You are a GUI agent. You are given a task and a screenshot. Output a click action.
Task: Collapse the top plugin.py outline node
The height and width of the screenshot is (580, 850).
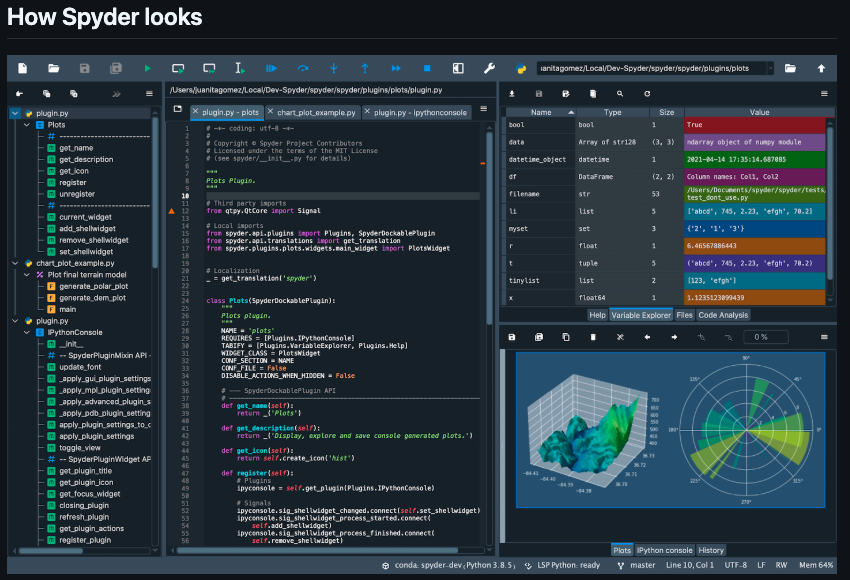coord(15,113)
